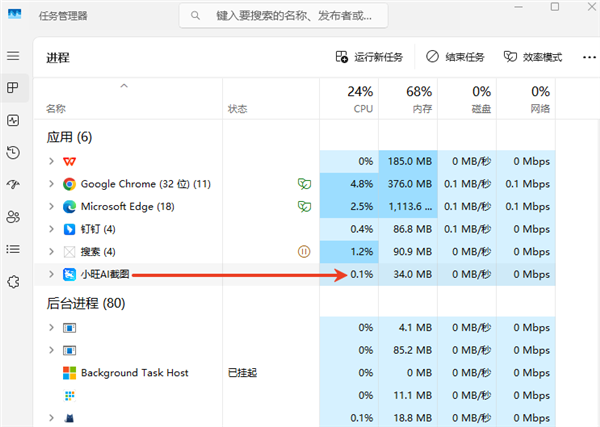Click 运行新任务 button
This screenshot has width=600, height=427.
tap(370, 57)
